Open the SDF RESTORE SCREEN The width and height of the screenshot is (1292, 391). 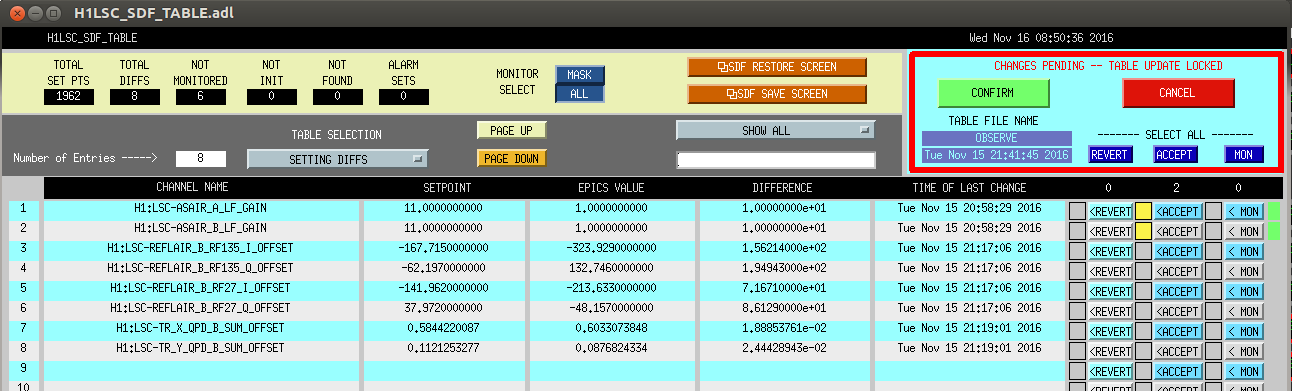click(x=777, y=67)
